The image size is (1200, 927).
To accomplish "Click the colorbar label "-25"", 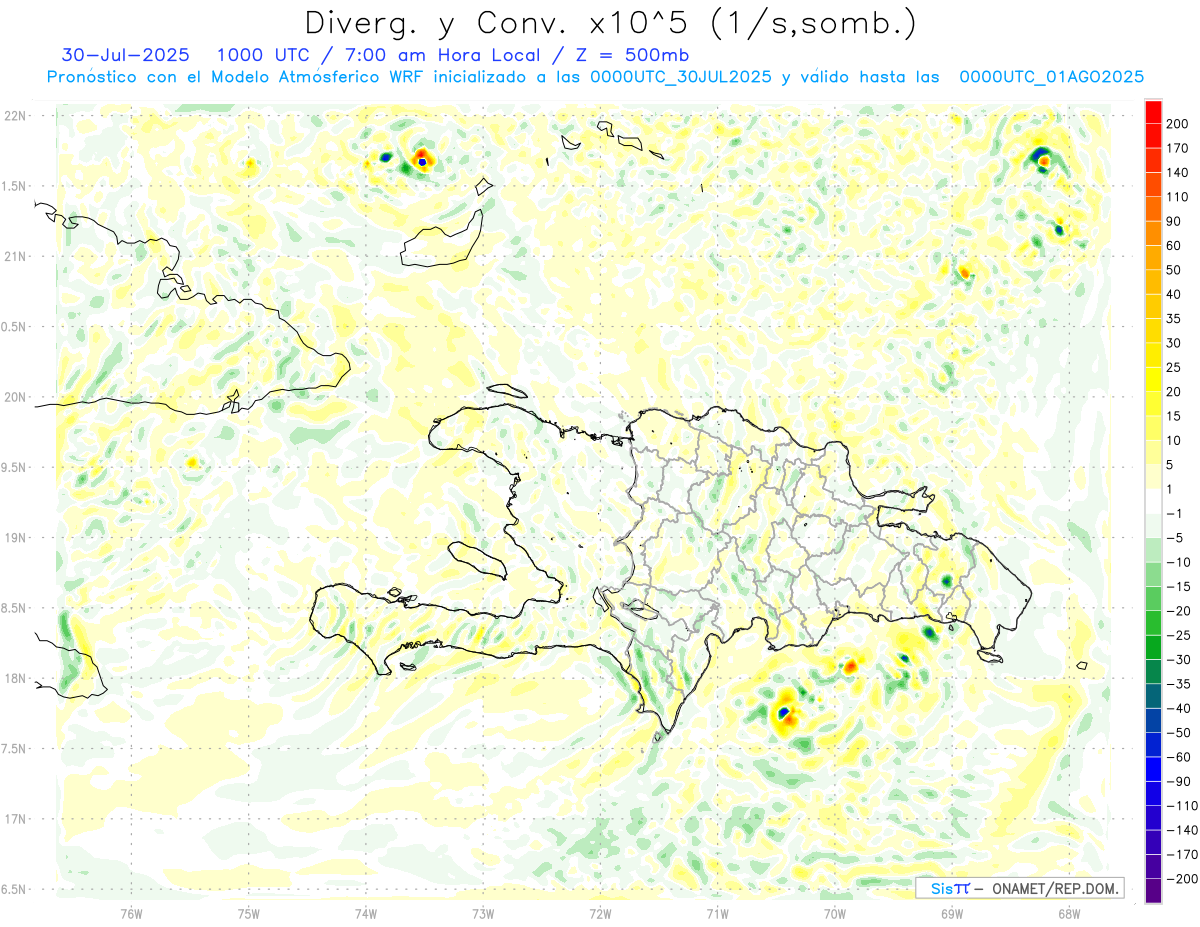I will click(1180, 635).
